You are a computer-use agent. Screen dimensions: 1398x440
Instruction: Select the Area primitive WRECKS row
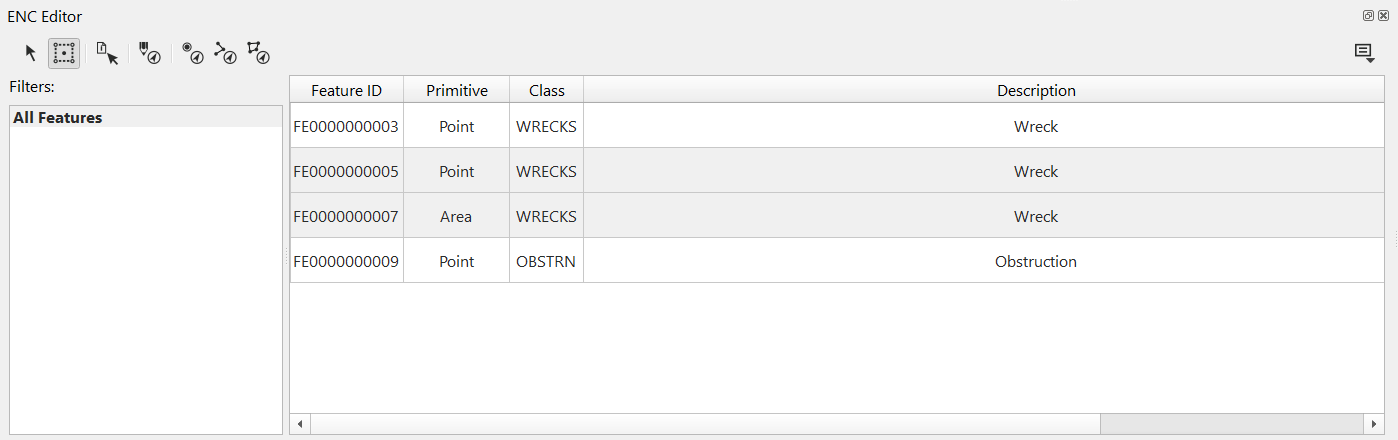[x=456, y=216]
